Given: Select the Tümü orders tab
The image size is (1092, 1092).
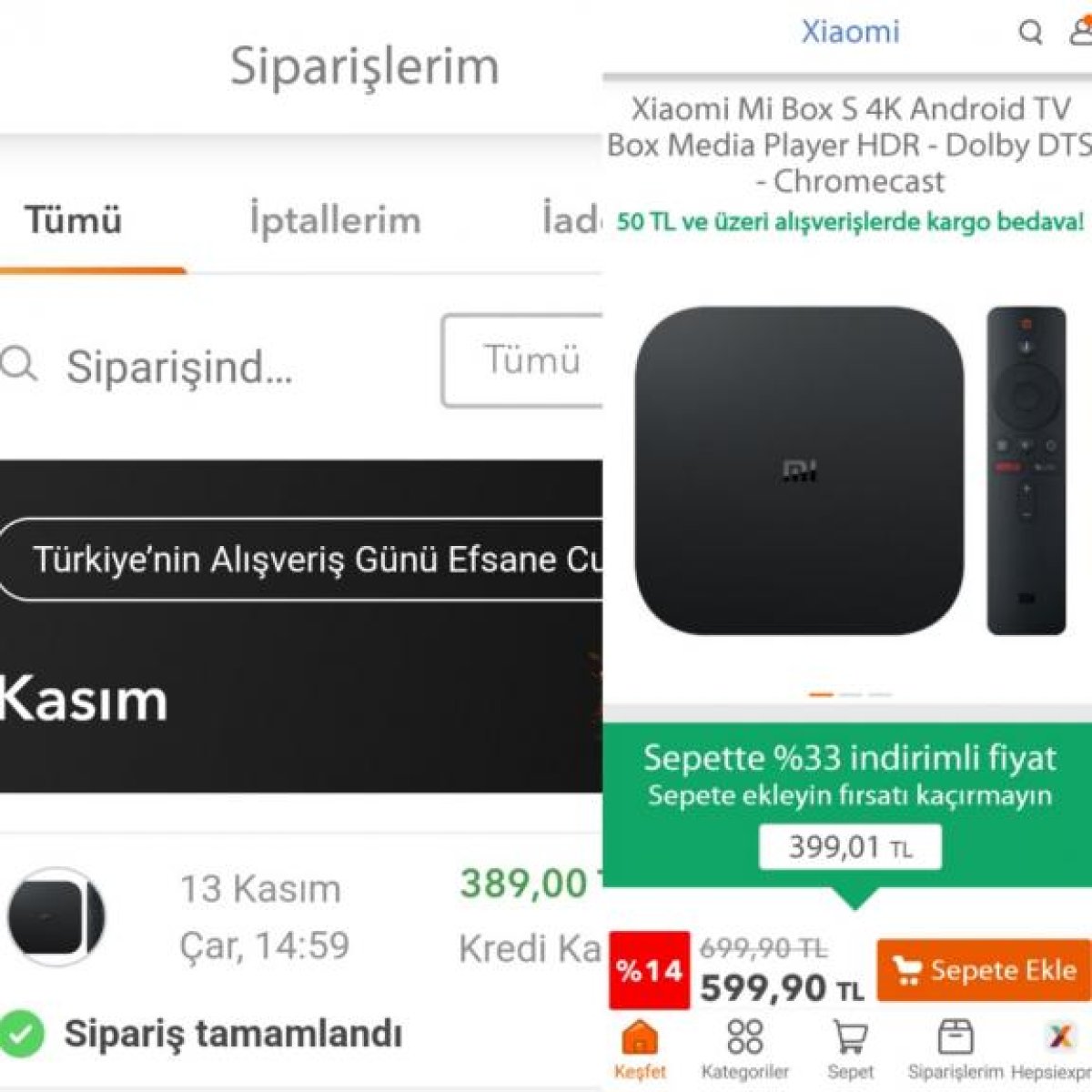Looking at the screenshot, I should pos(74,220).
